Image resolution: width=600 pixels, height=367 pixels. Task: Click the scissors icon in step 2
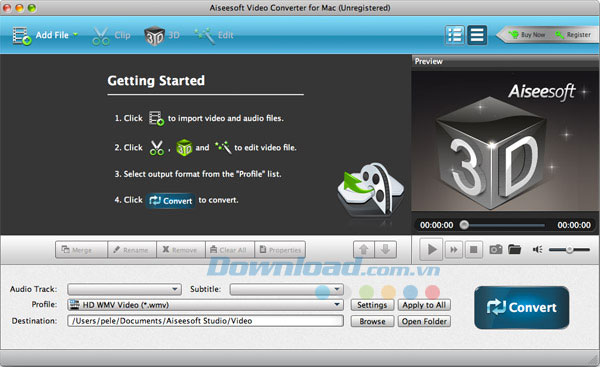click(157, 148)
